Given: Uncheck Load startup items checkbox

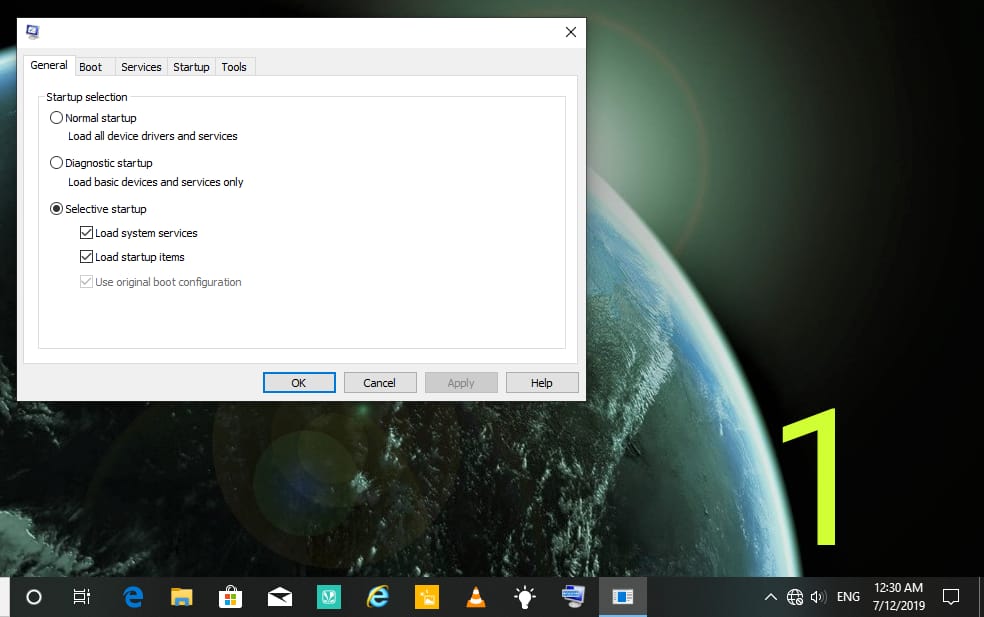Looking at the screenshot, I should [x=86, y=257].
